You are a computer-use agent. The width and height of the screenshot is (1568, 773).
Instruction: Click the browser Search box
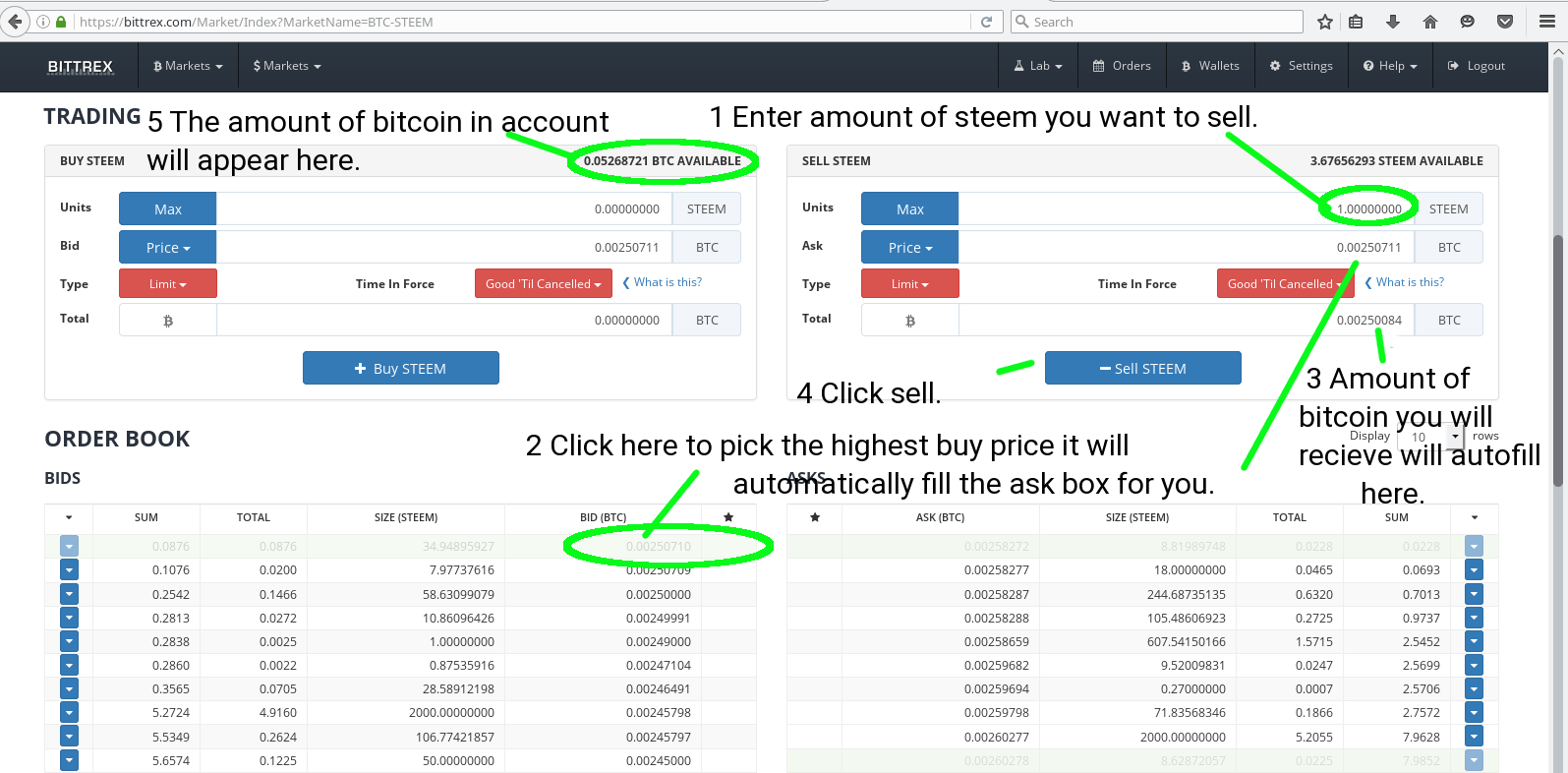[x=1156, y=22]
